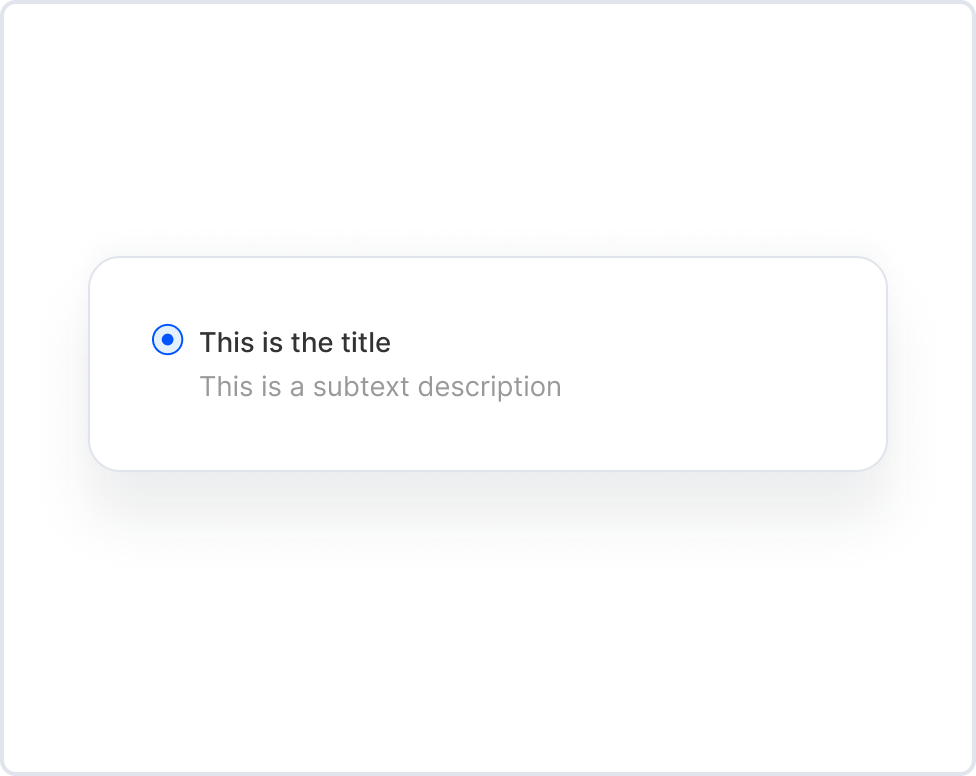Click the "This is the title" label

pyautogui.click(x=295, y=343)
